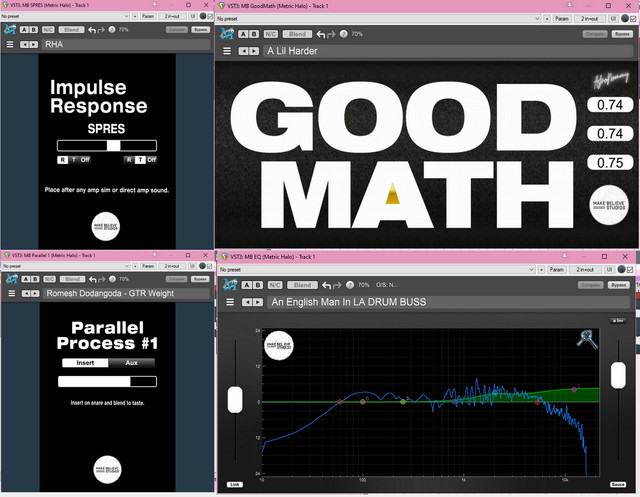Click the undo arrow in MB GoodMath window
Image resolution: width=640 pixels, height=497 pixels.
click(321, 34)
